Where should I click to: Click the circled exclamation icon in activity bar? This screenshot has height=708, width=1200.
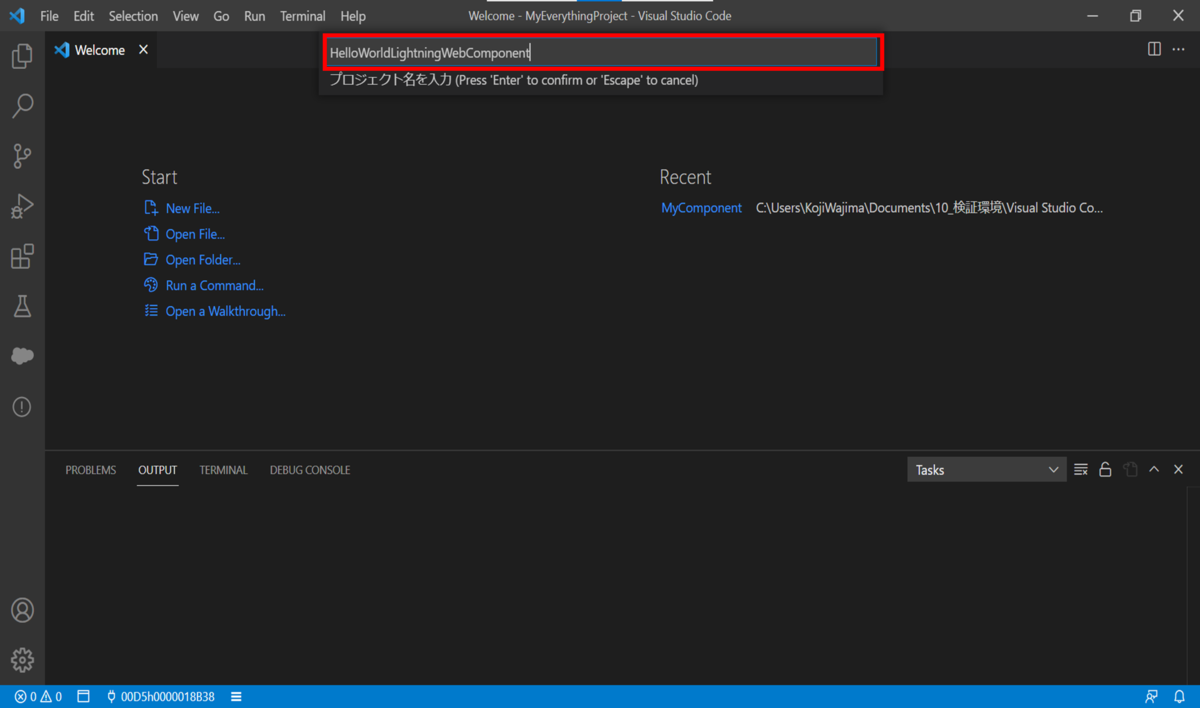tap(22, 407)
